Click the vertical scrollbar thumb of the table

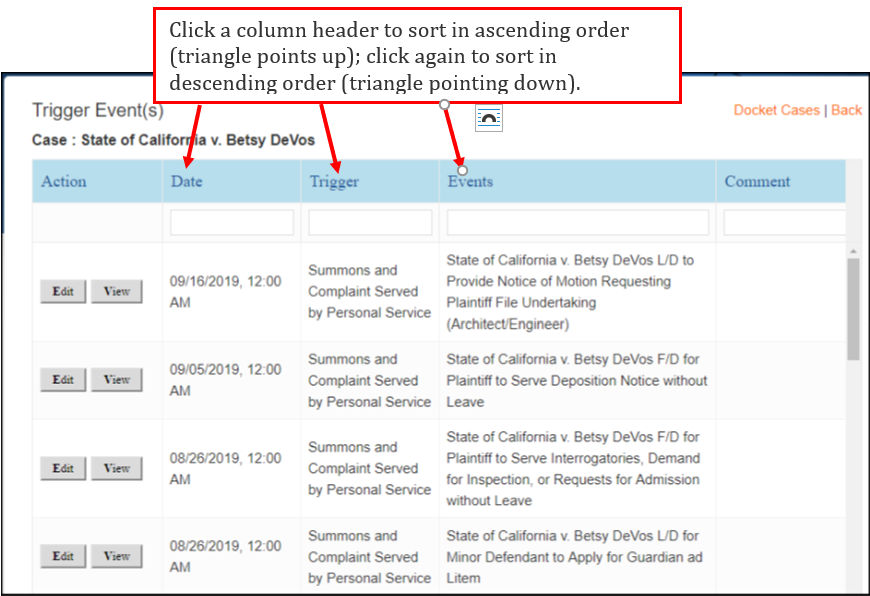(853, 309)
